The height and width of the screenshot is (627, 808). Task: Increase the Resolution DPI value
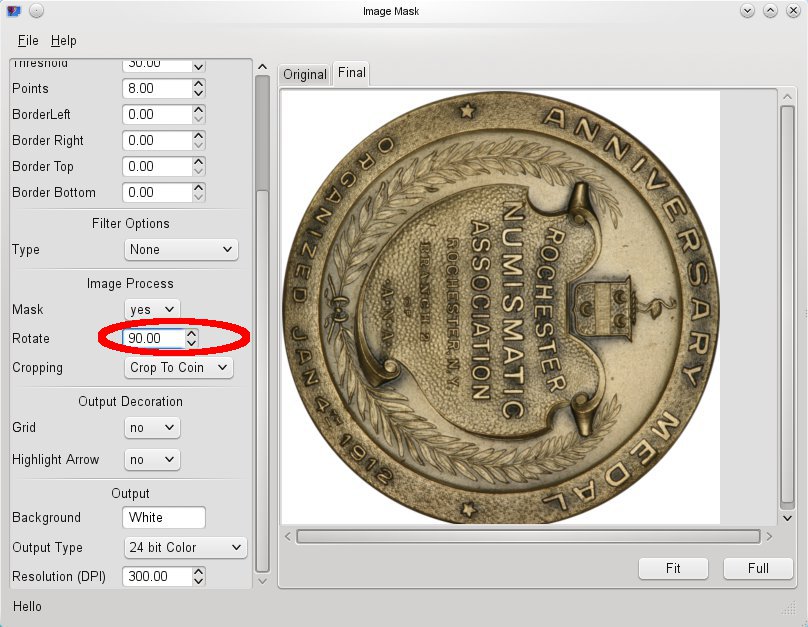click(x=199, y=571)
